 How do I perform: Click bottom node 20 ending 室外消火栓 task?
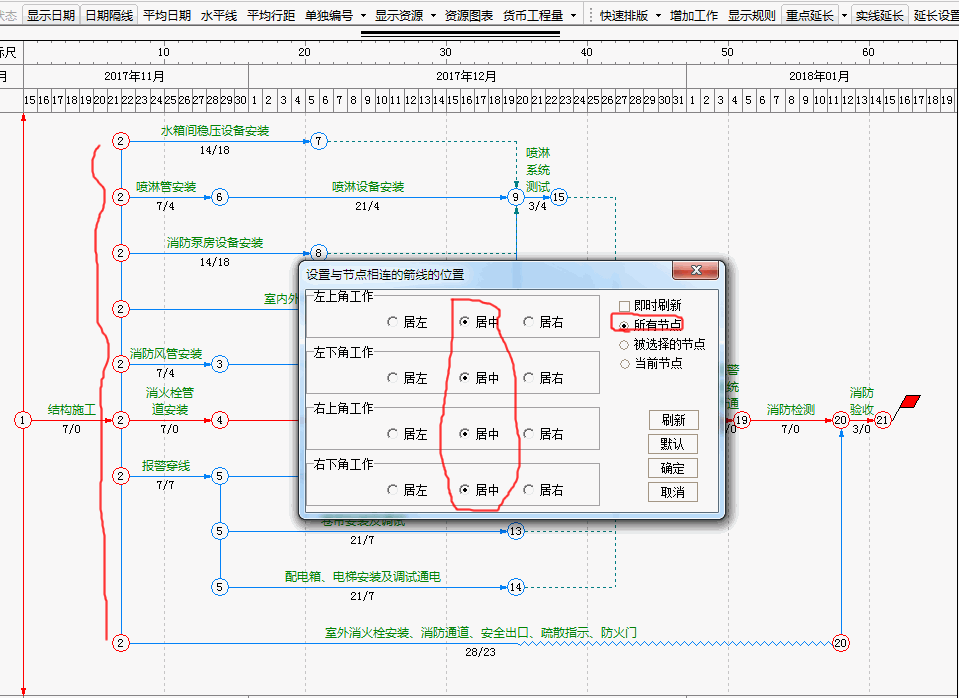(x=841, y=643)
